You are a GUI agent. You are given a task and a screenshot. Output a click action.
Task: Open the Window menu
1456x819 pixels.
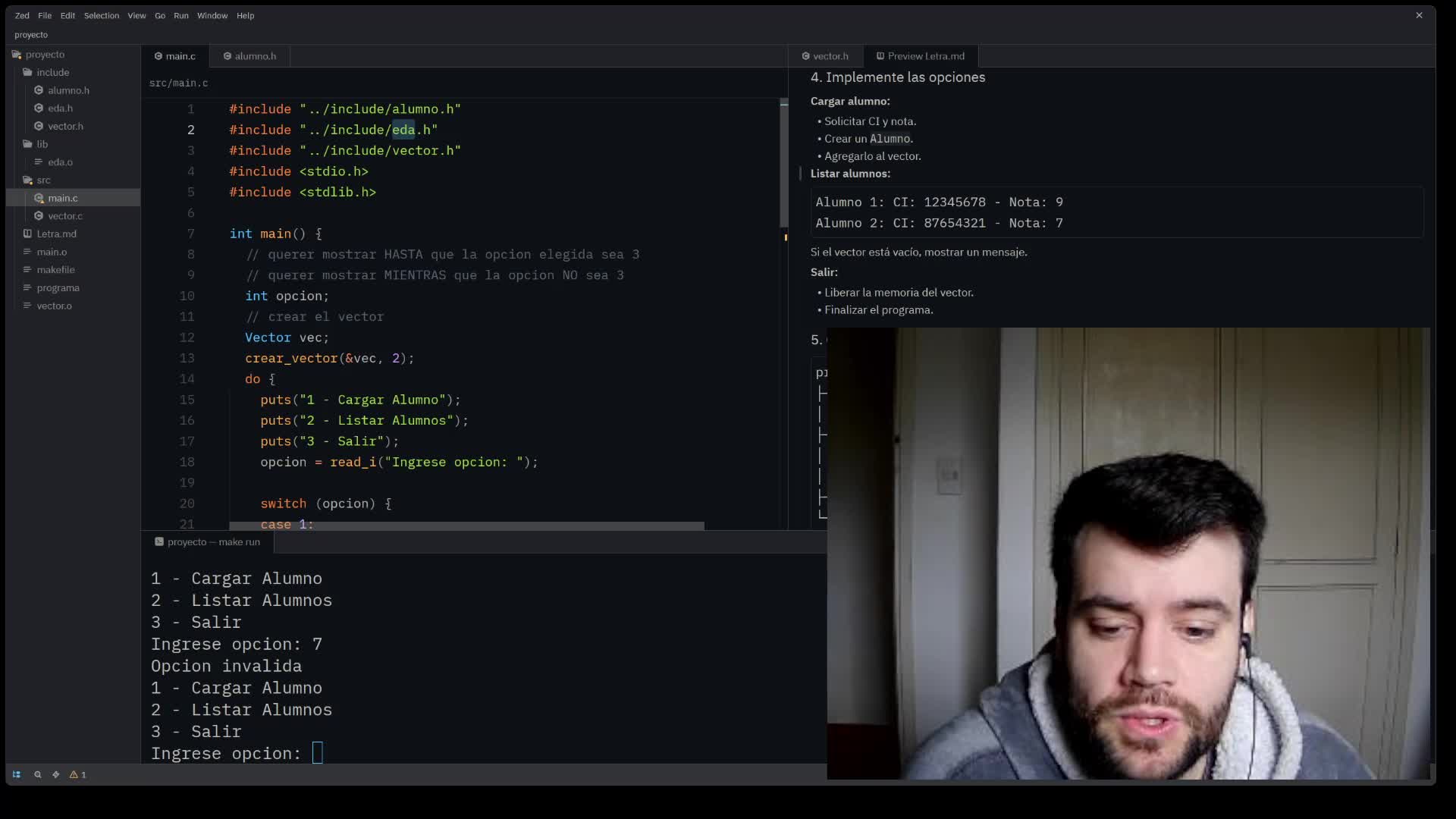pyautogui.click(x=212, y=15)
